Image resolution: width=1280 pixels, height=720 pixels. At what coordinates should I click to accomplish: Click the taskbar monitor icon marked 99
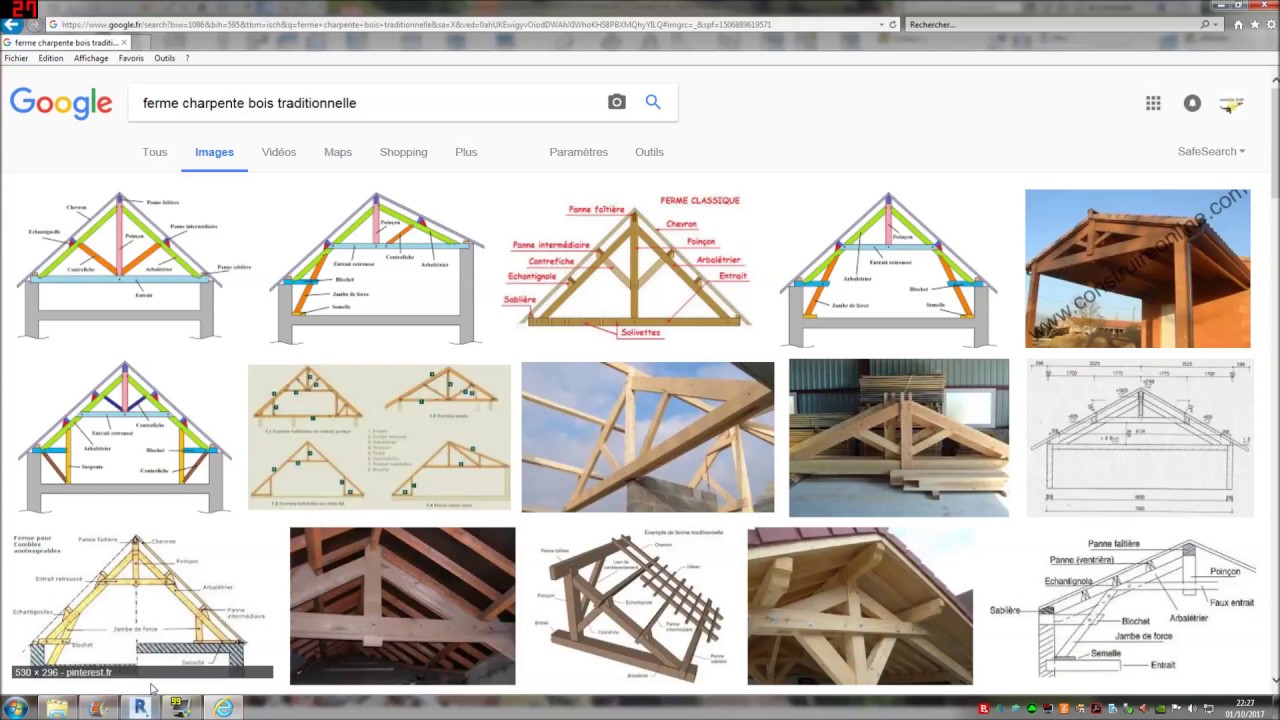click(x=181, y=708)
